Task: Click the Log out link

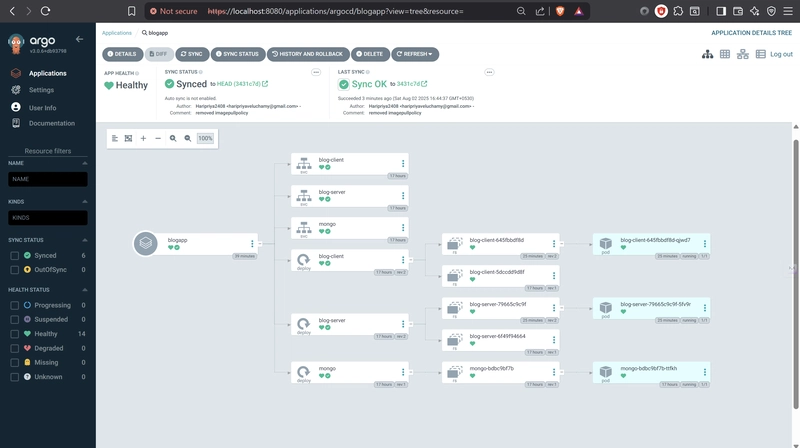Action: pyautogui.click(x=781, y=54)
